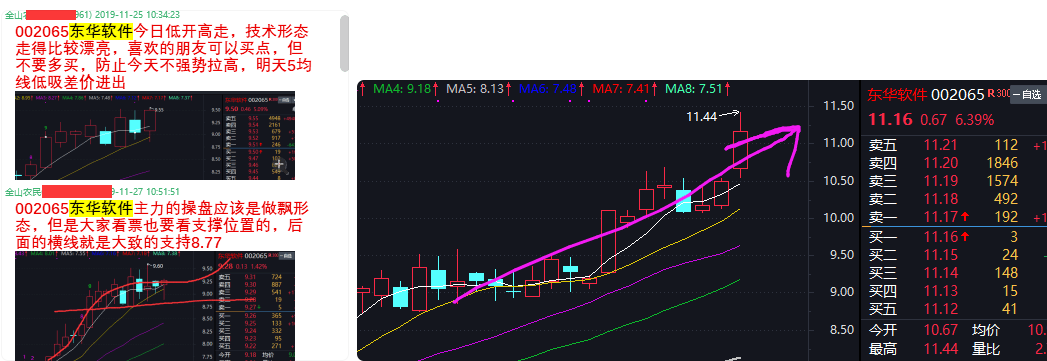Click the highlighted 东华软件 in the first message

[101, 31]
